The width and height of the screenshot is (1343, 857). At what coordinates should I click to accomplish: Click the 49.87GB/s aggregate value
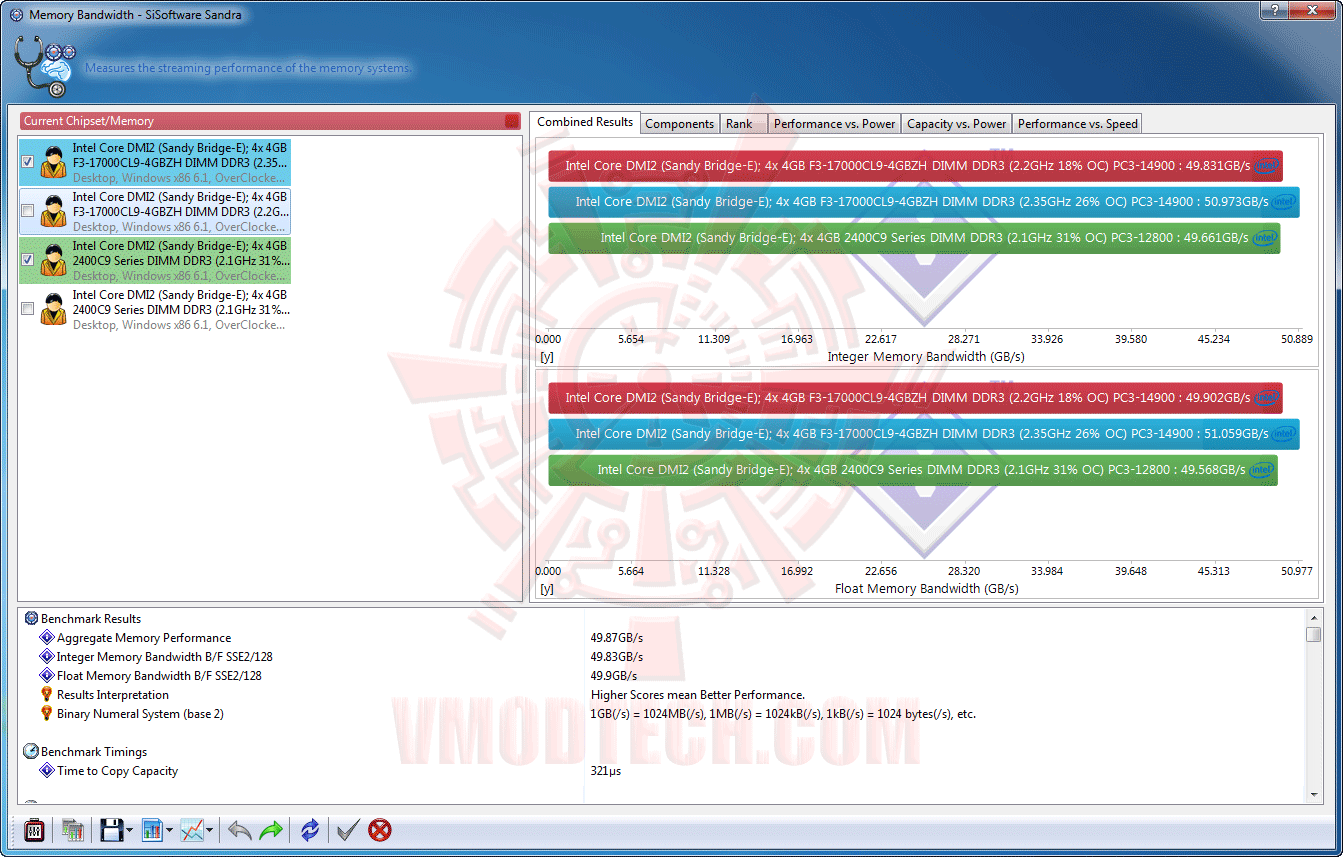coord(617,638)
